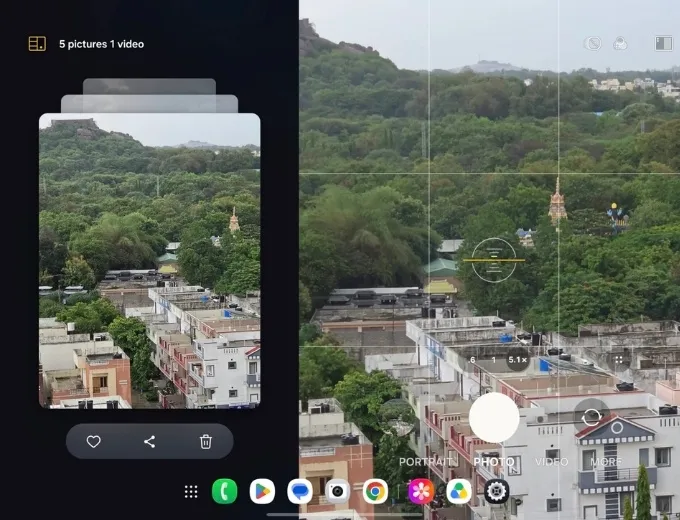Open the MORE camera modes tab
Viewport: 680px width, 520px height.
click(606, 462)
